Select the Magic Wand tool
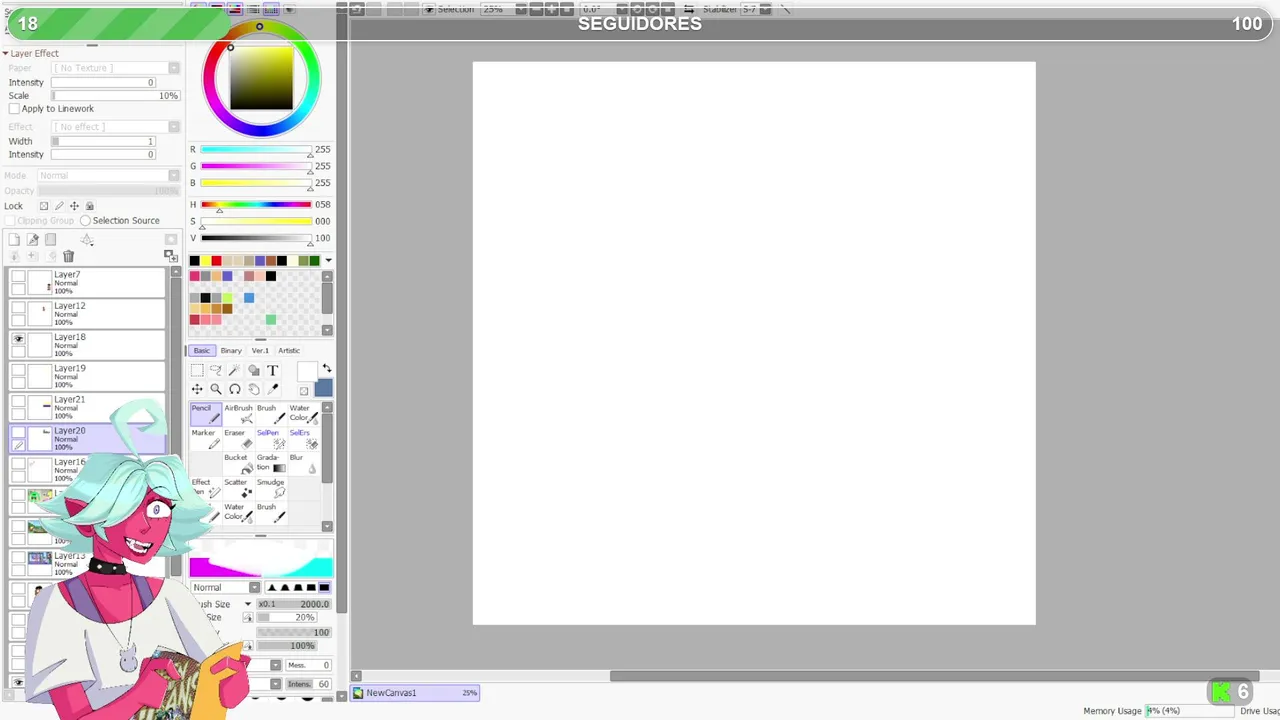Image resolution: width=1280 pixels, height=720 pixels. (234, 370)
